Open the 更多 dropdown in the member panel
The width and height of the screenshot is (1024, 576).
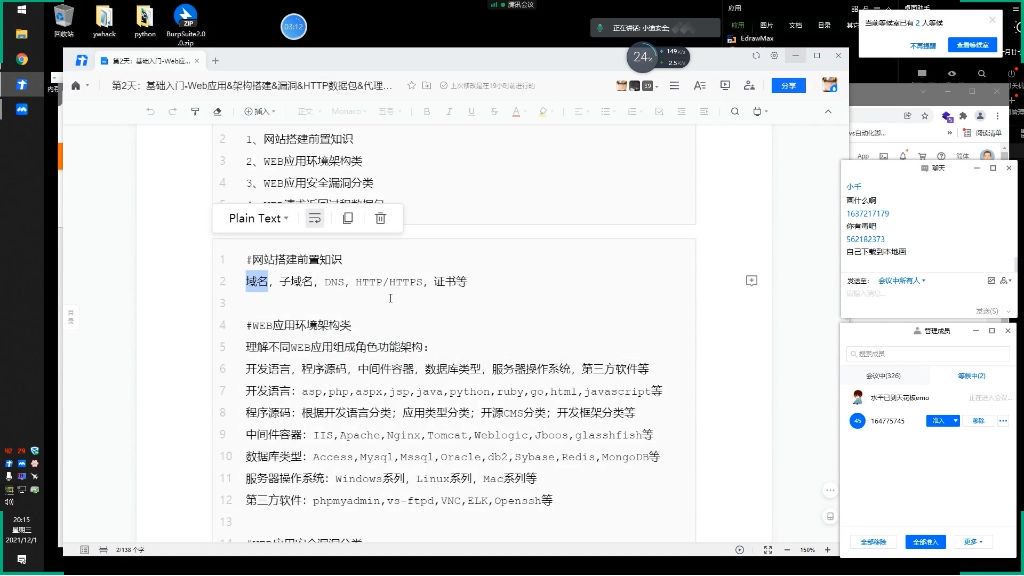coord(973,542)
